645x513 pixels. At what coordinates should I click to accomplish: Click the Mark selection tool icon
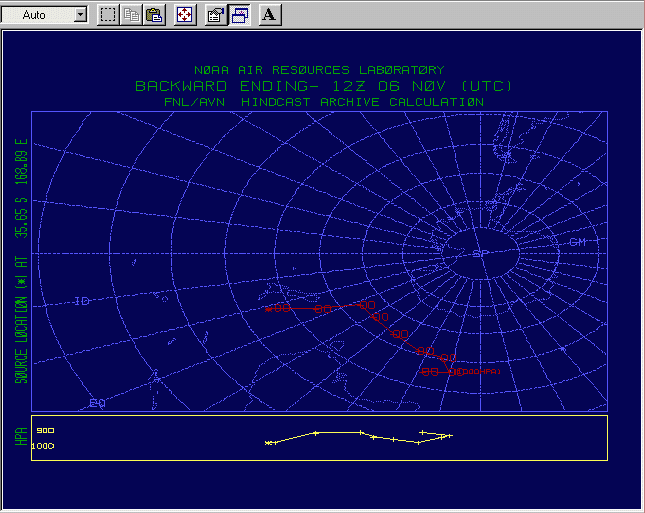point(108,15)
